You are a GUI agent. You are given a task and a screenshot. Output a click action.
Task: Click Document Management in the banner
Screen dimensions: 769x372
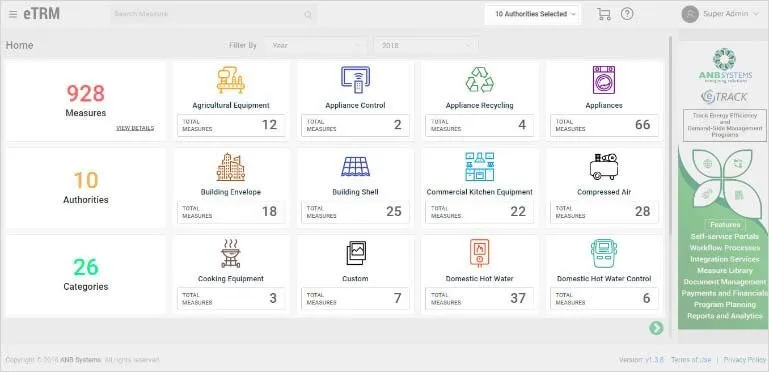724,282
